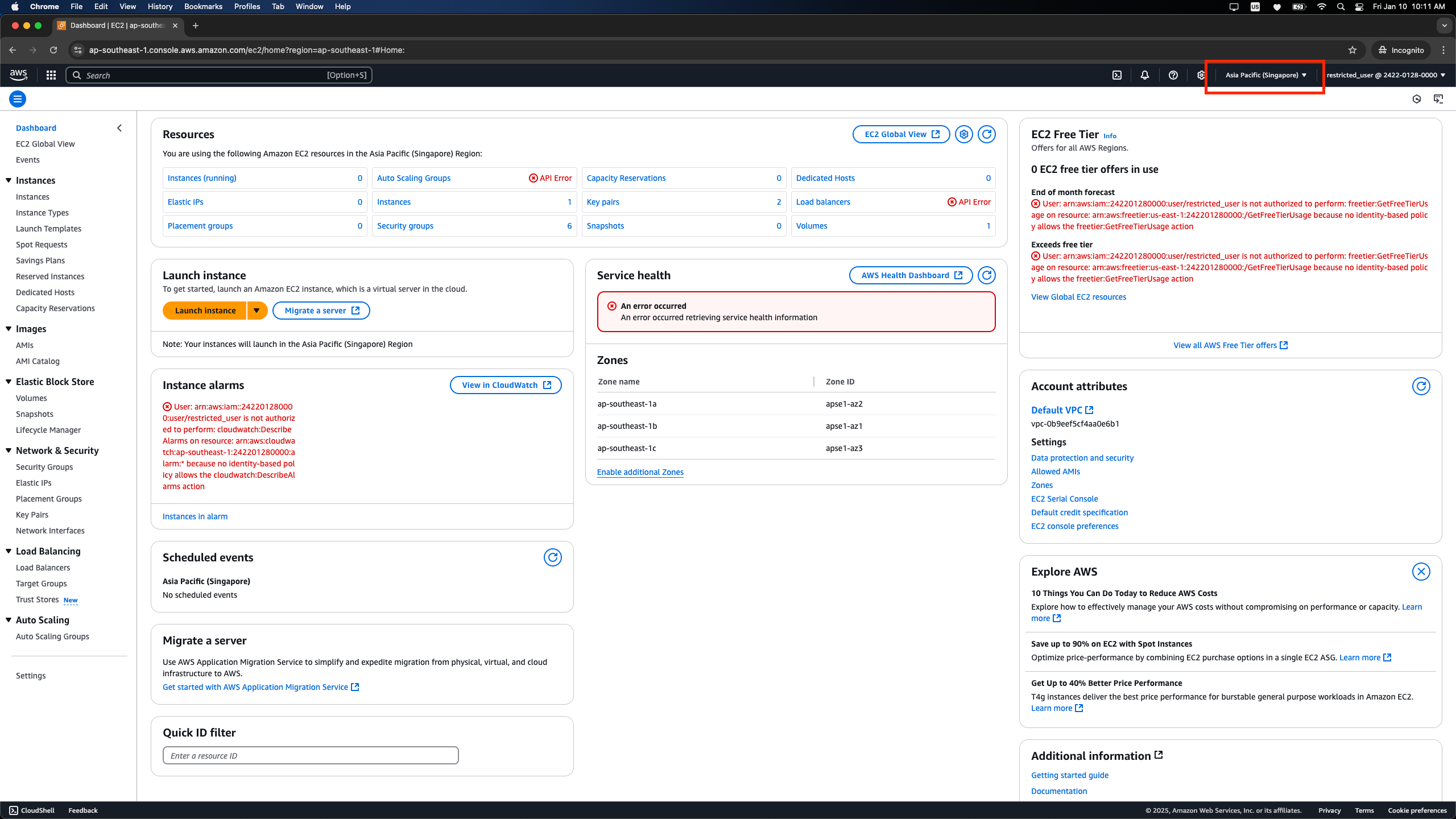This screenshot has height=819, width=1456.
Task: Open EC2 Serial Console settings link
Action: [x=1064, y=499]
